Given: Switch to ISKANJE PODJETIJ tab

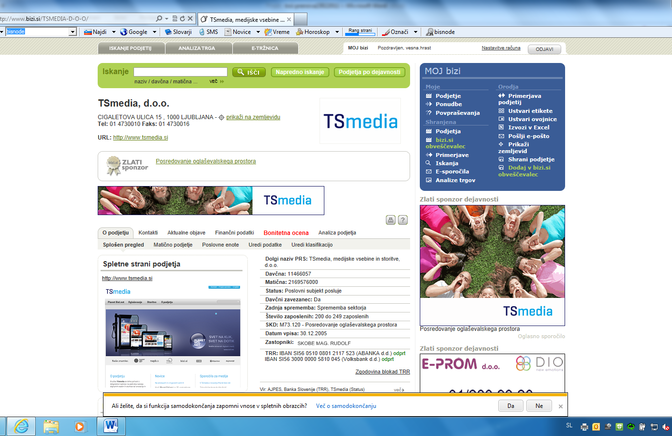Looking at the screenshot, I should pos(130,48).
